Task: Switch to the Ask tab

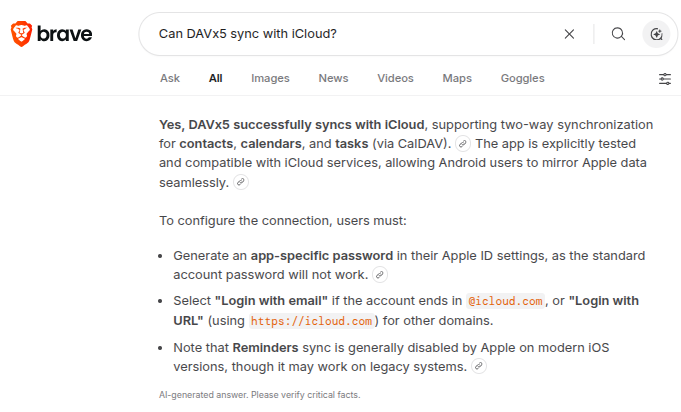Action: point(170,78)
